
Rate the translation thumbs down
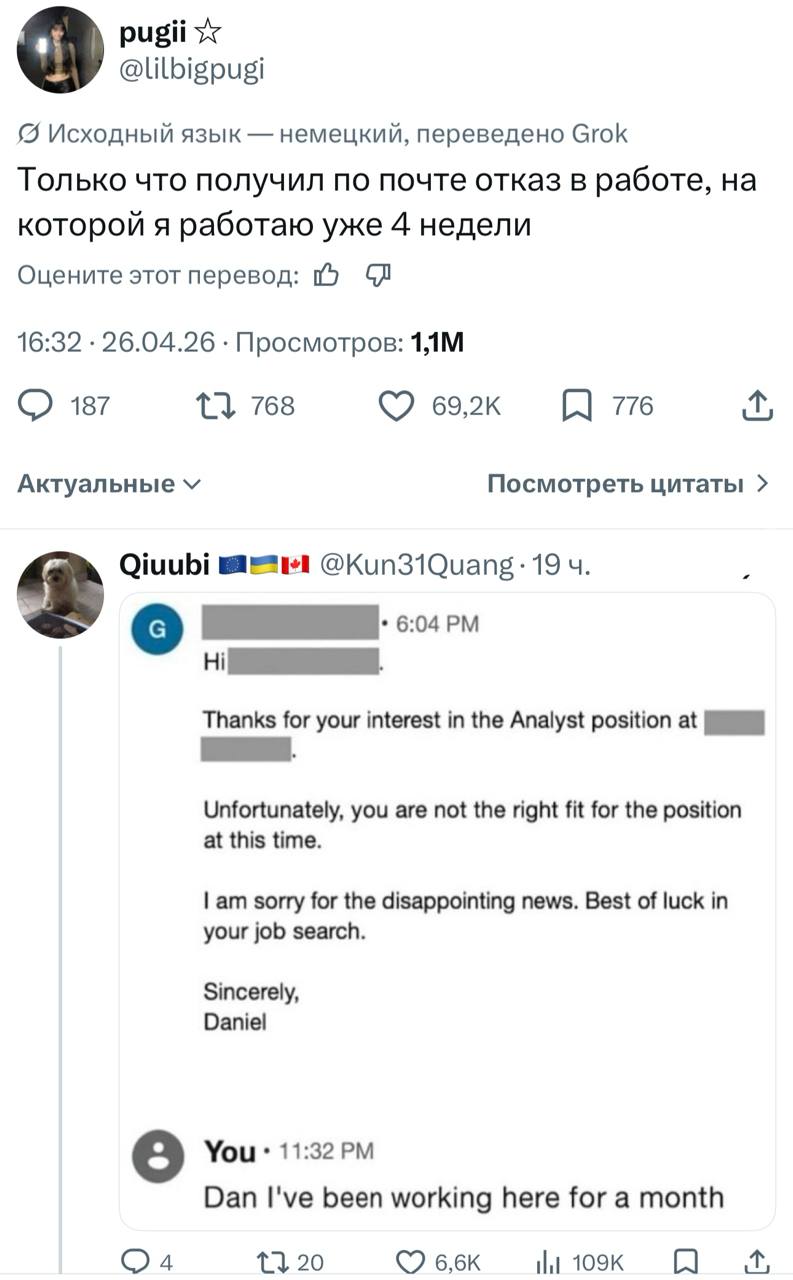click(378, 276)
